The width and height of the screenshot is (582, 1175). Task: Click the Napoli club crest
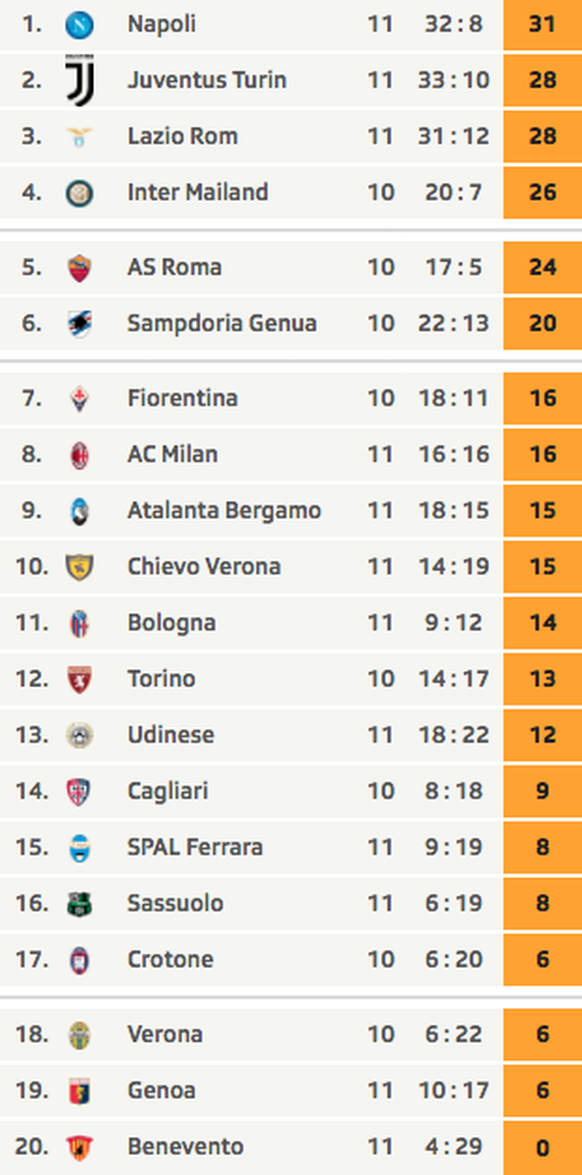pyautogui.click(x=79, y=25)
